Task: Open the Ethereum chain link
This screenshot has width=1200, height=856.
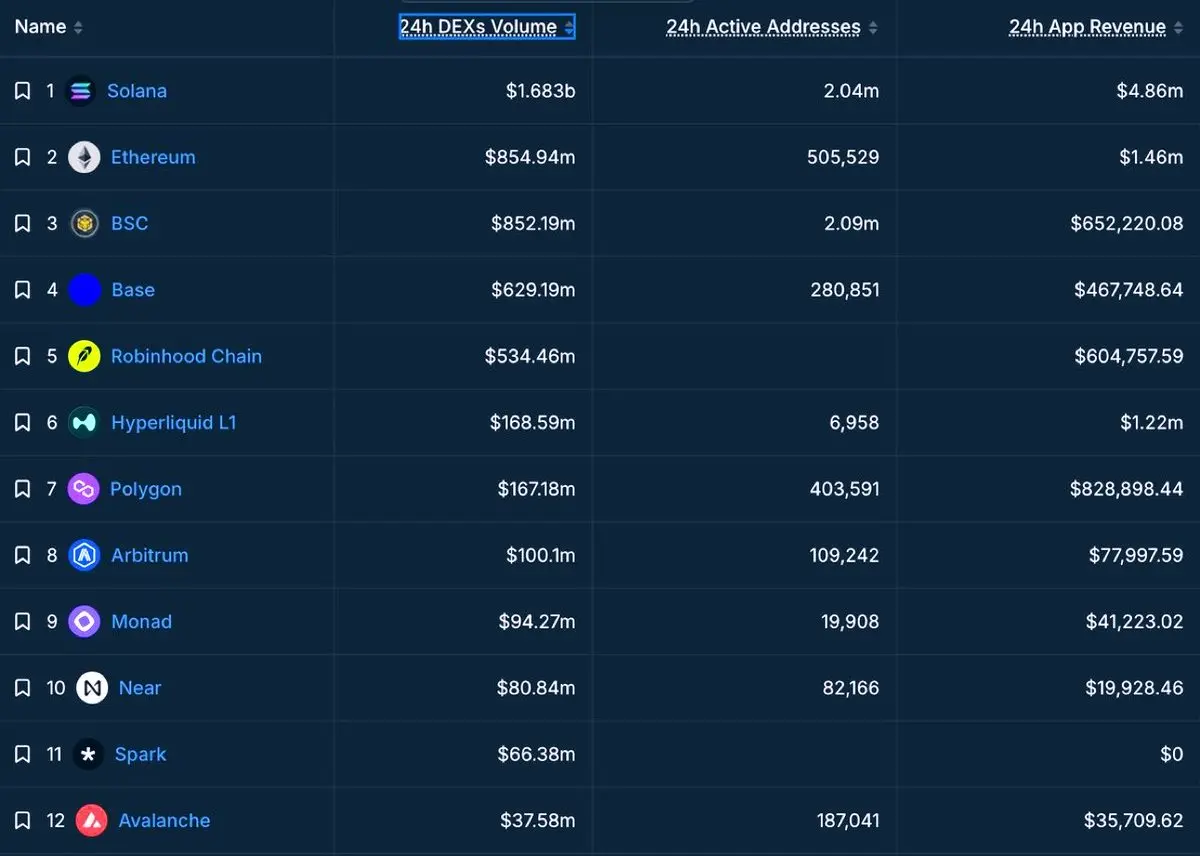Action: tap(153, 157)
